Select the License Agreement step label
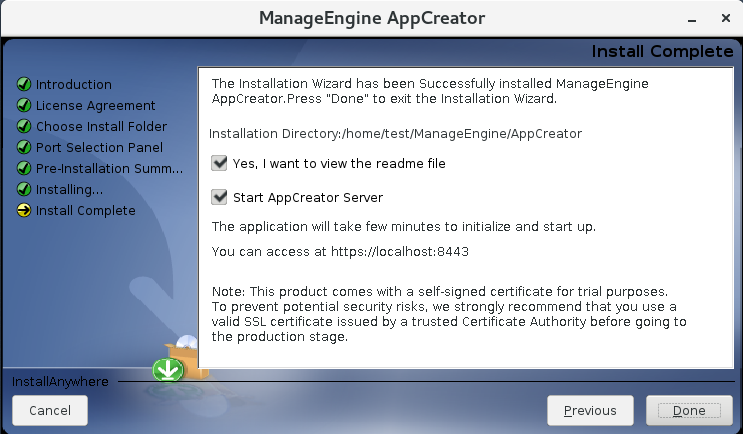Image resolution: width=743 pixels, height=434 pixels. tap(96, 105)
